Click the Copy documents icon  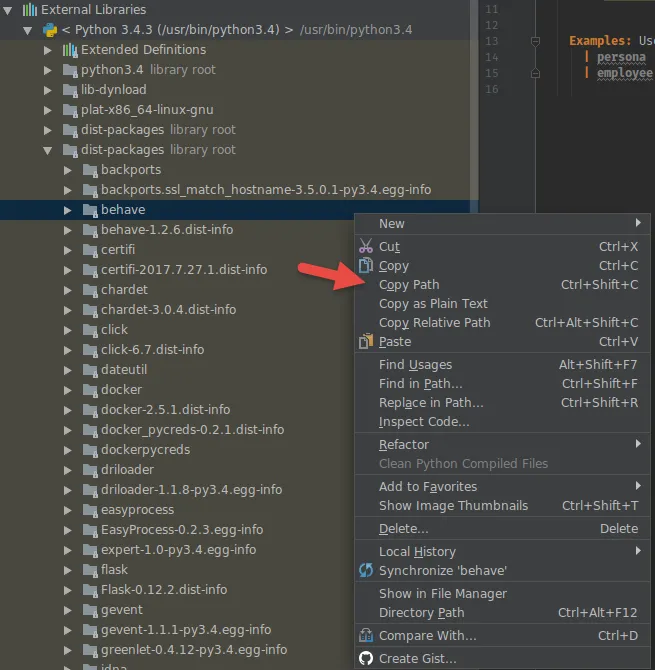point(366,265)
